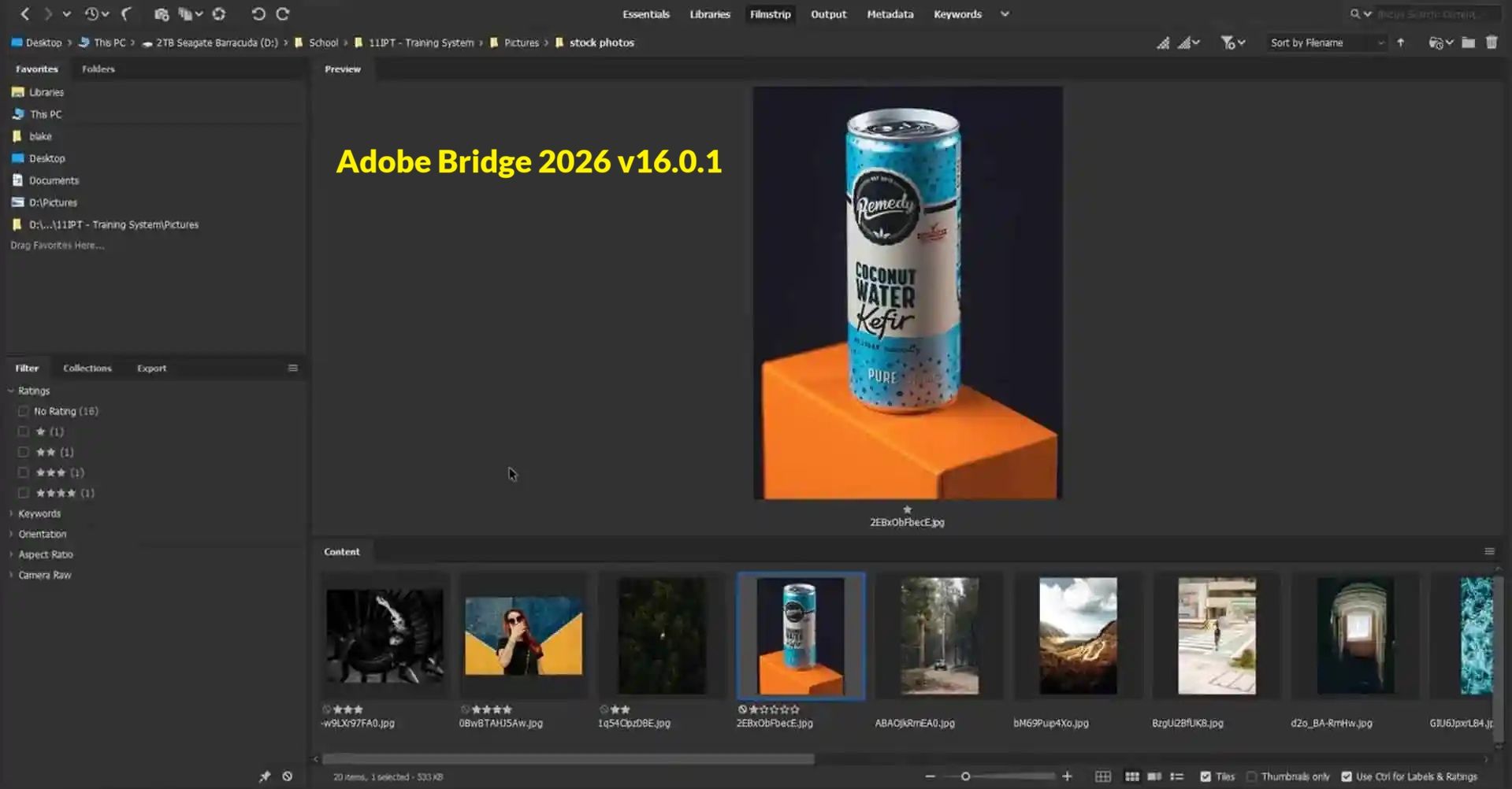The width and height of the screenshot is (1512, 789).
Task: Uncheck the Tiles checkbox
Action: 1206,776
